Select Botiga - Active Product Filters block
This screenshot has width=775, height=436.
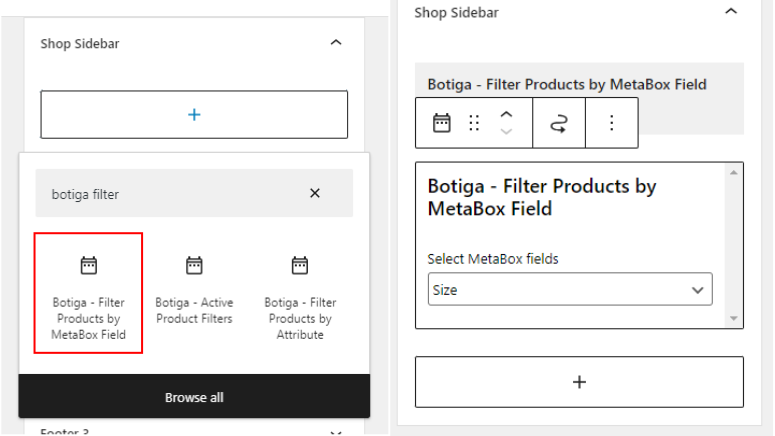[194, 290]
